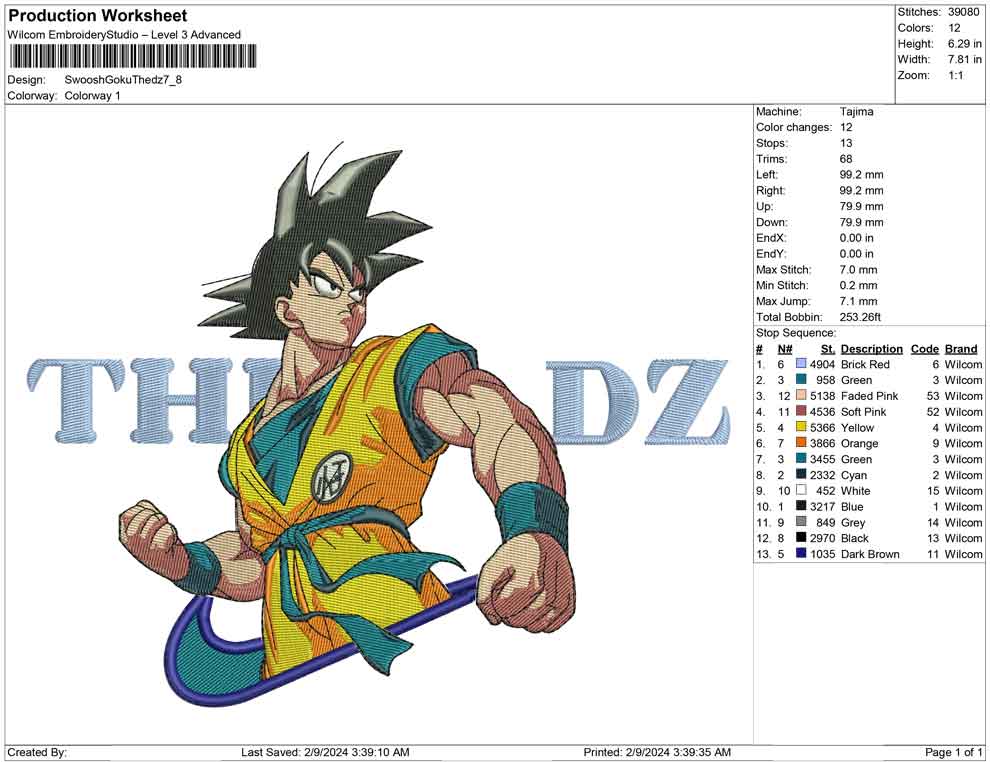The width and height of the screenshot is (990, 762).
Task: Select the 958 Green color swatch
Action: coord(801,379)
